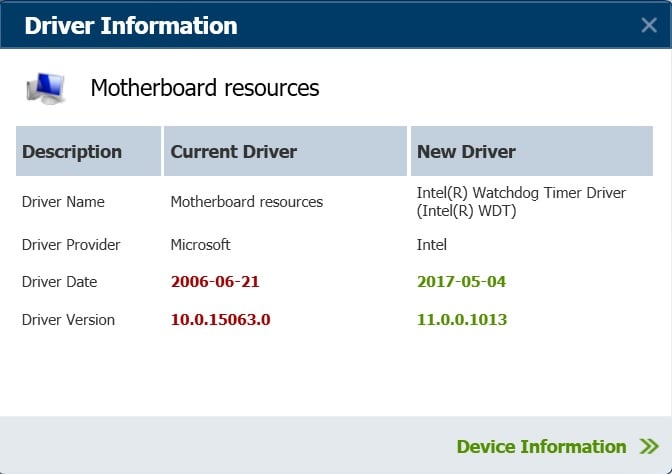The width and height of the screenshot is (672, 474).
Task: Select the Intel(R) Watchdog Timer Driver name
Action: [521, 202]
